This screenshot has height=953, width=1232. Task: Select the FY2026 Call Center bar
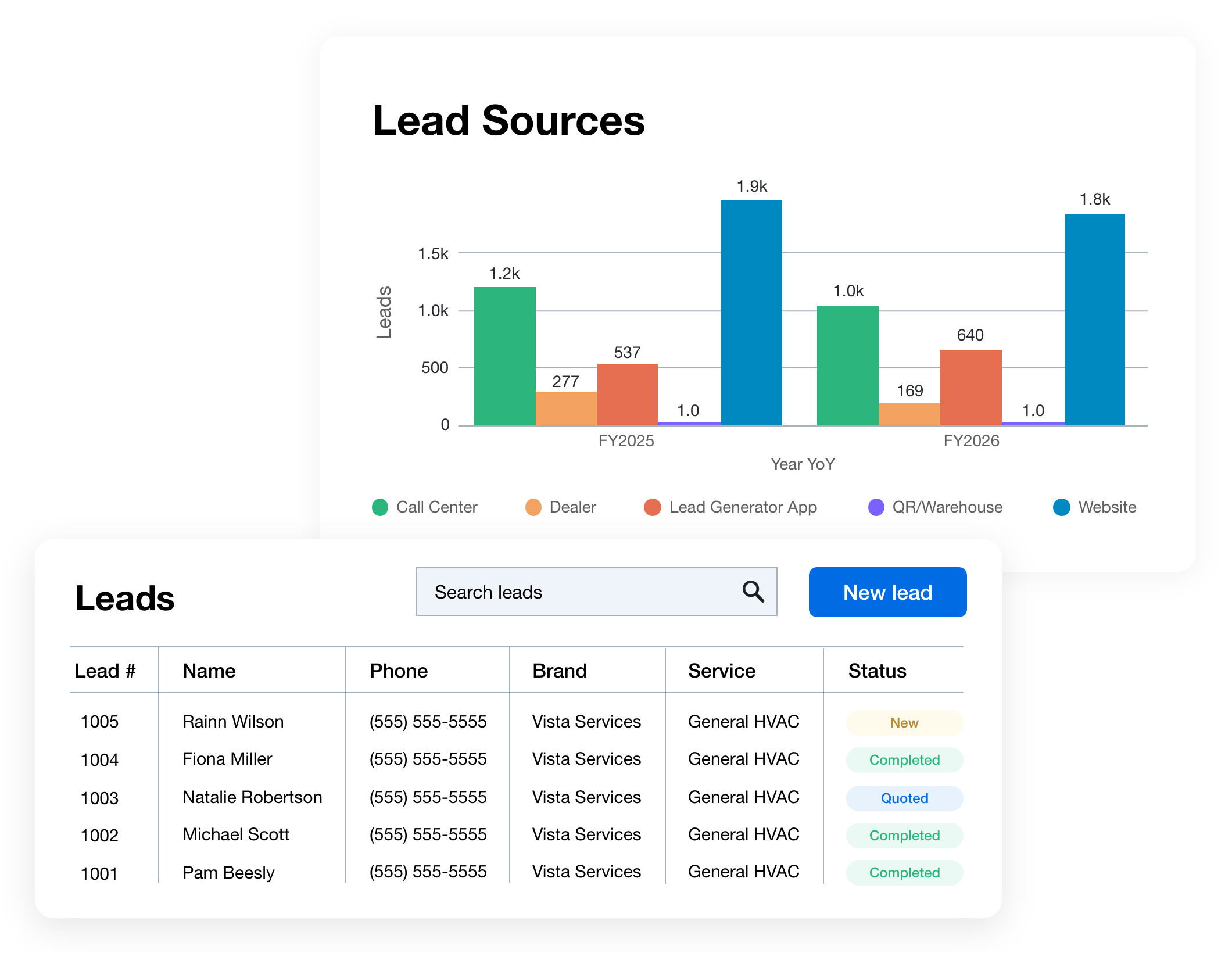coord(847,366)
